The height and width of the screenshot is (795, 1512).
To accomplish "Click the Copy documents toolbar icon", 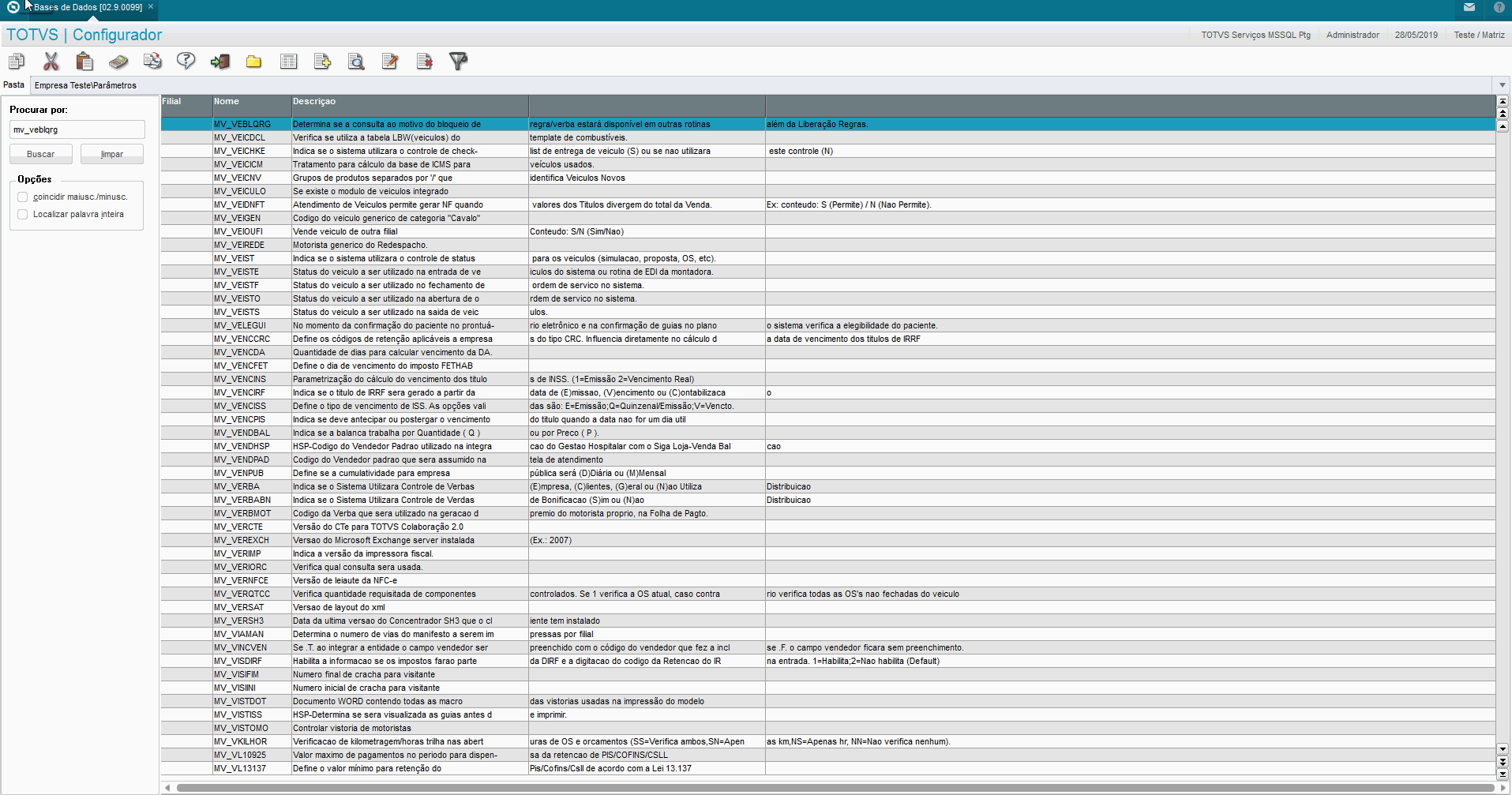I will tap(17, 61).
